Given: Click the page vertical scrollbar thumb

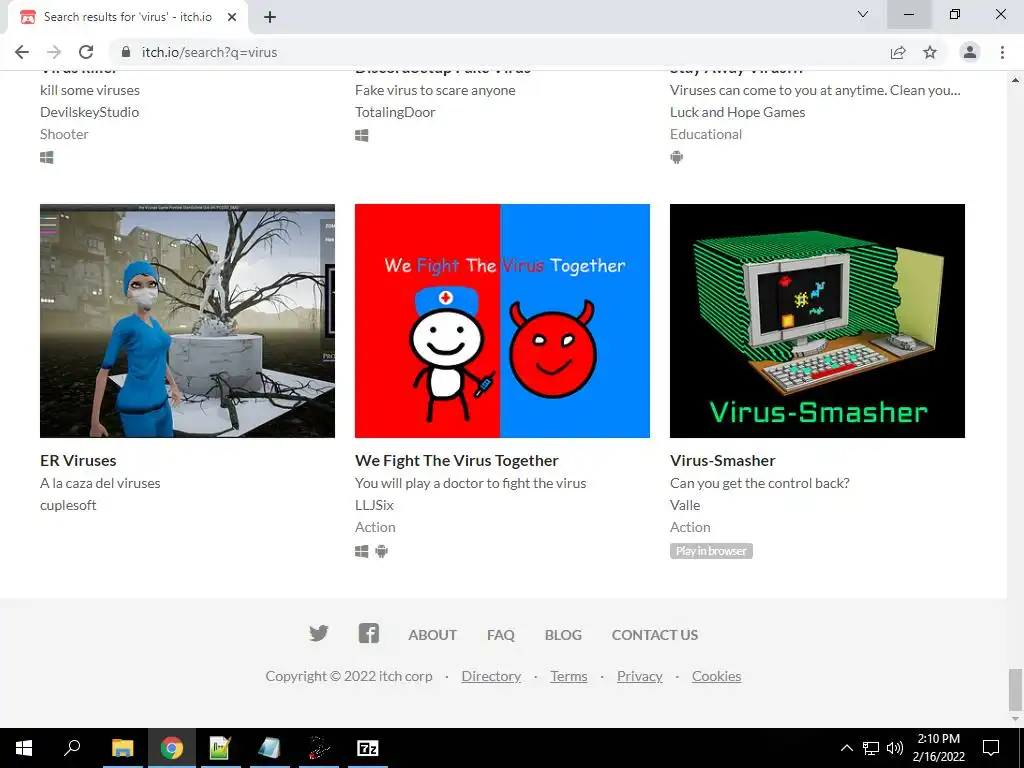Looking at the screenshot, I should click(x=1015, y=688).
